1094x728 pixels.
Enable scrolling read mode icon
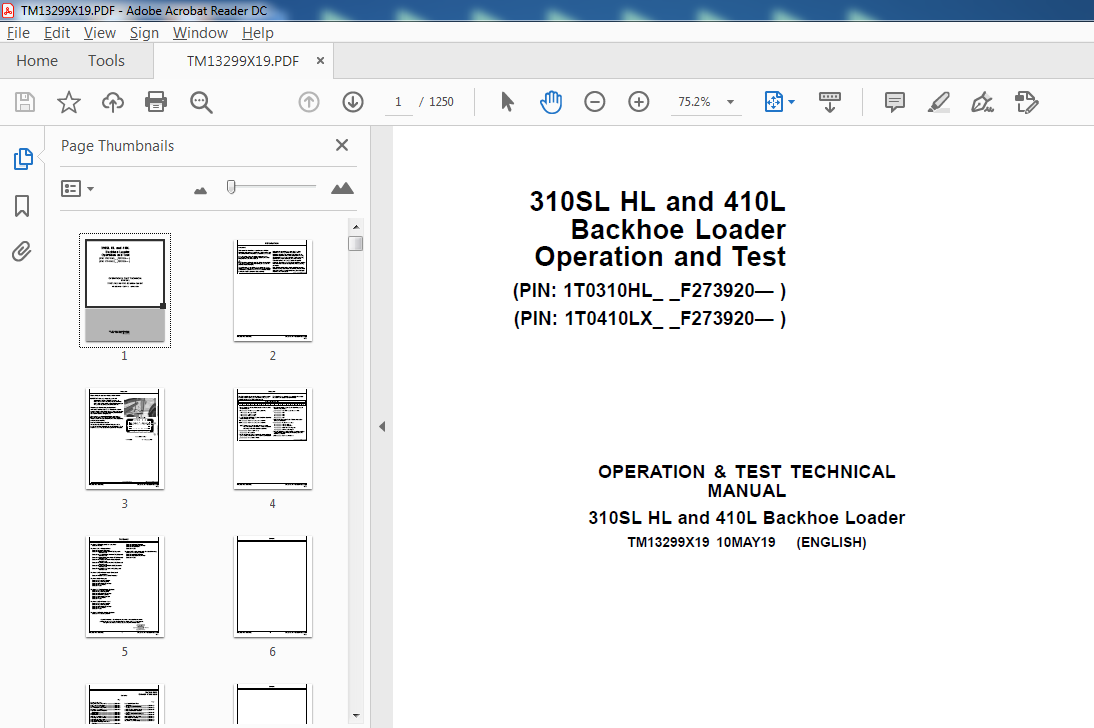point(830,102)
